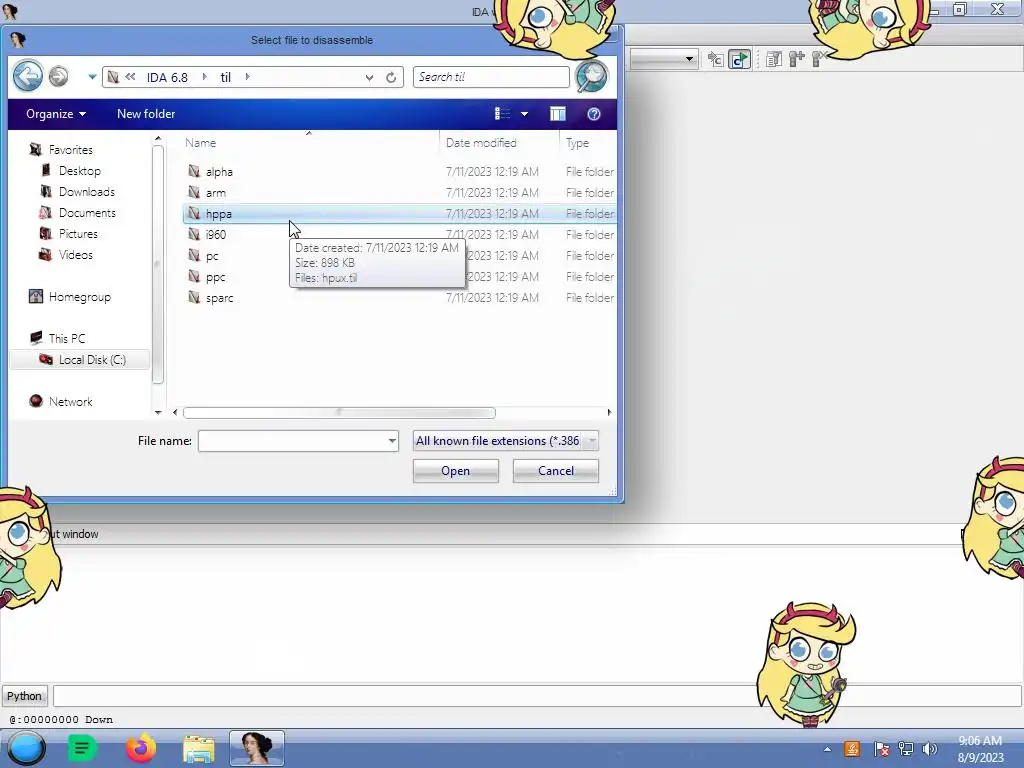Open Help via question mark icon
The height and width of the screenshot is (768, 1024).
coord(594,114)
